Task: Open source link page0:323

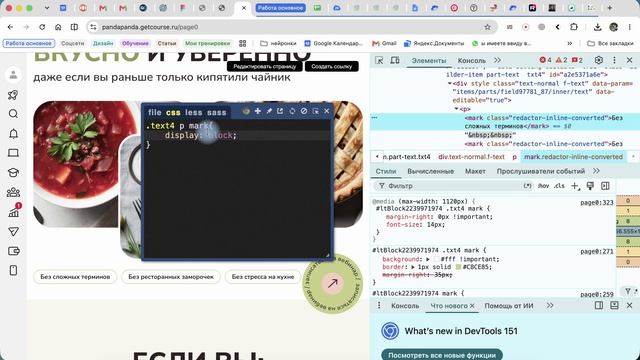Action: click(597, 202)
